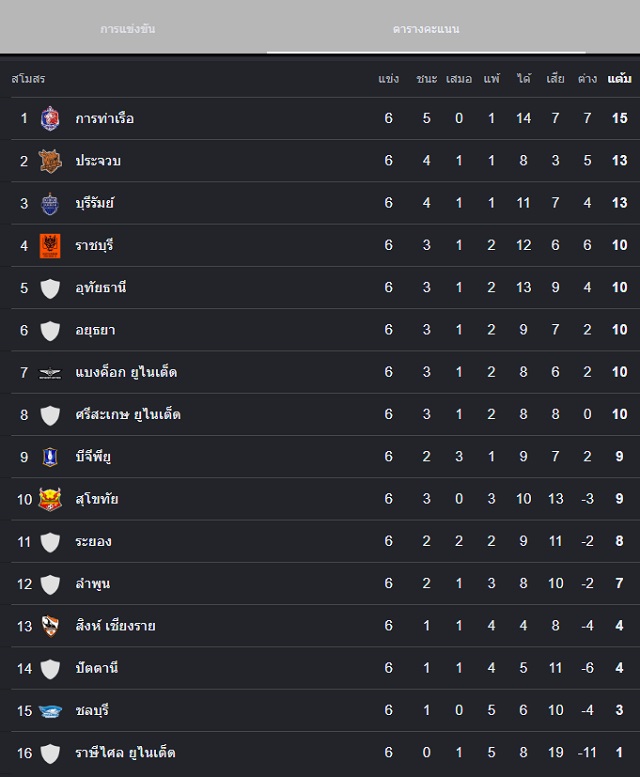The width and height of the screenshot is (640, 777).
Task: Click the orange ราชบุรี team logo
Action: 50,246
